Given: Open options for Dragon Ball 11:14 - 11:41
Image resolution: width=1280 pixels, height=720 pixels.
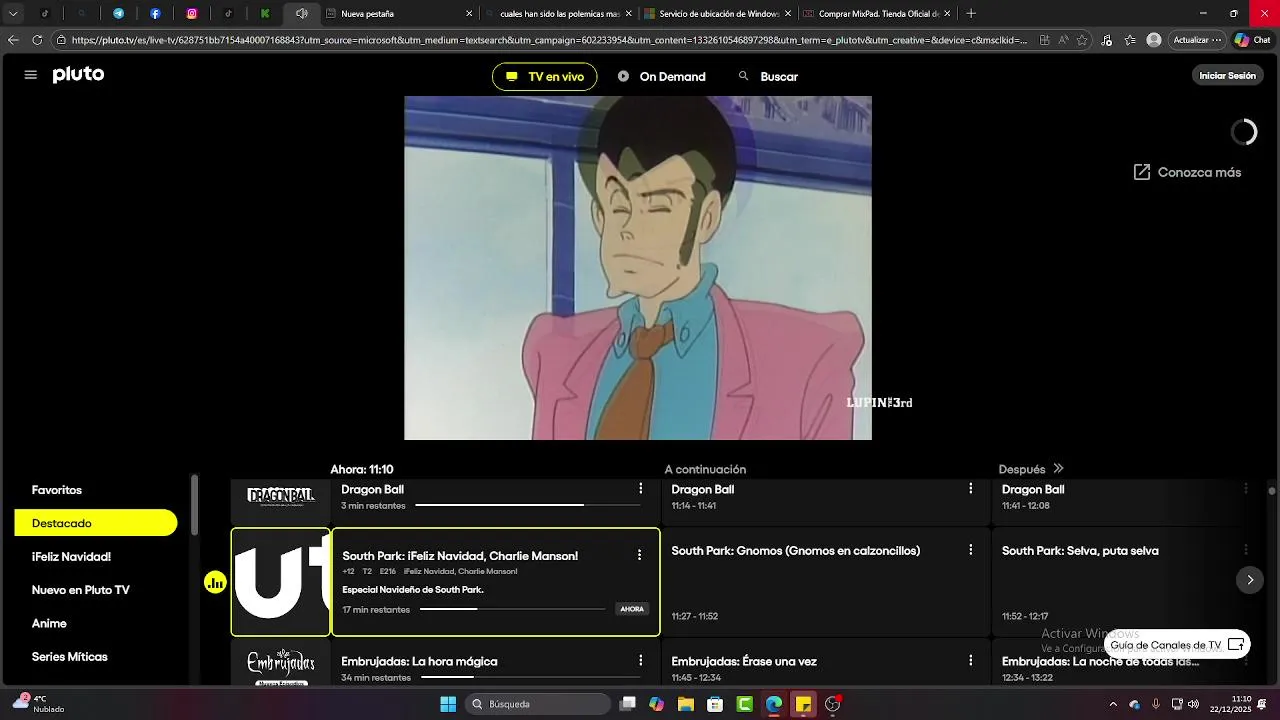Looking at the screenshot, I should pyautogui.click(x=970, y=489).
